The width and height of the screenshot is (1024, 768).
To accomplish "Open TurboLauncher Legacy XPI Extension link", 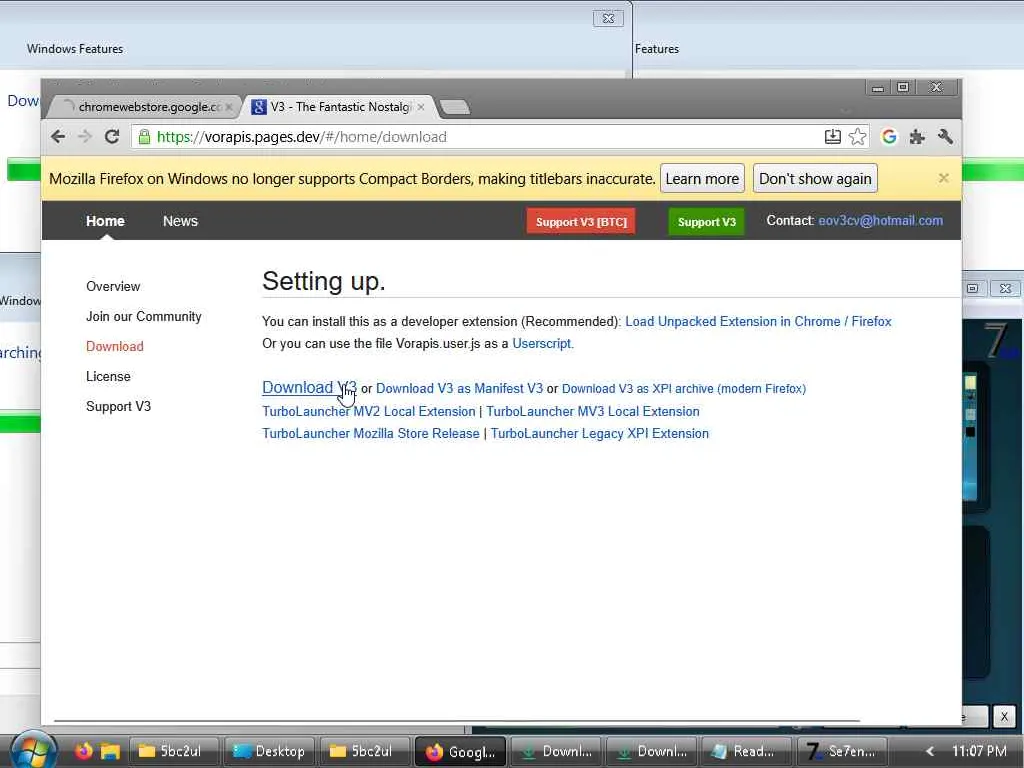I will pos(600,434).
